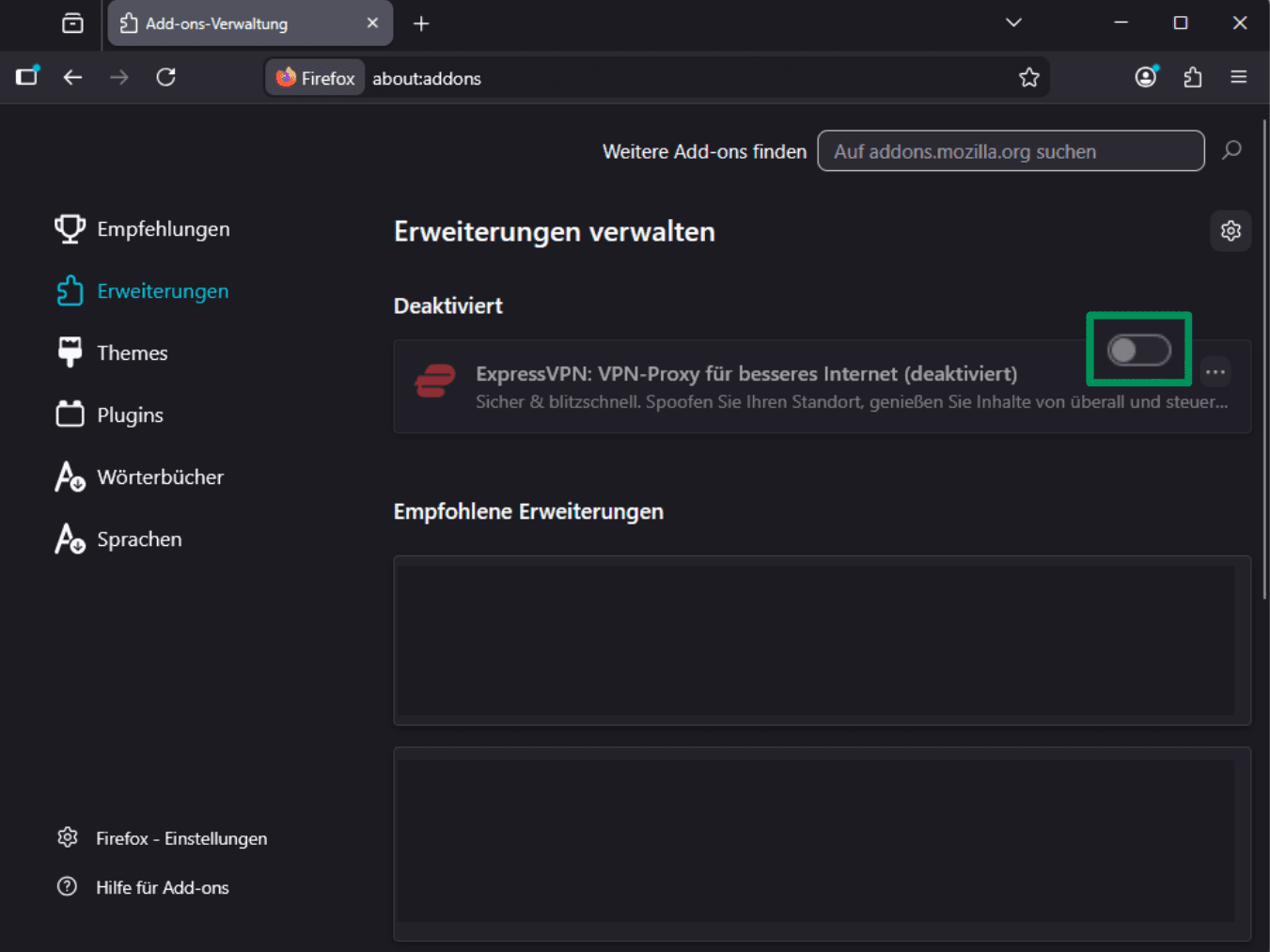Open Hilfe für Add-ons
The image size is (1270, 952).
(x=162, y=887)
